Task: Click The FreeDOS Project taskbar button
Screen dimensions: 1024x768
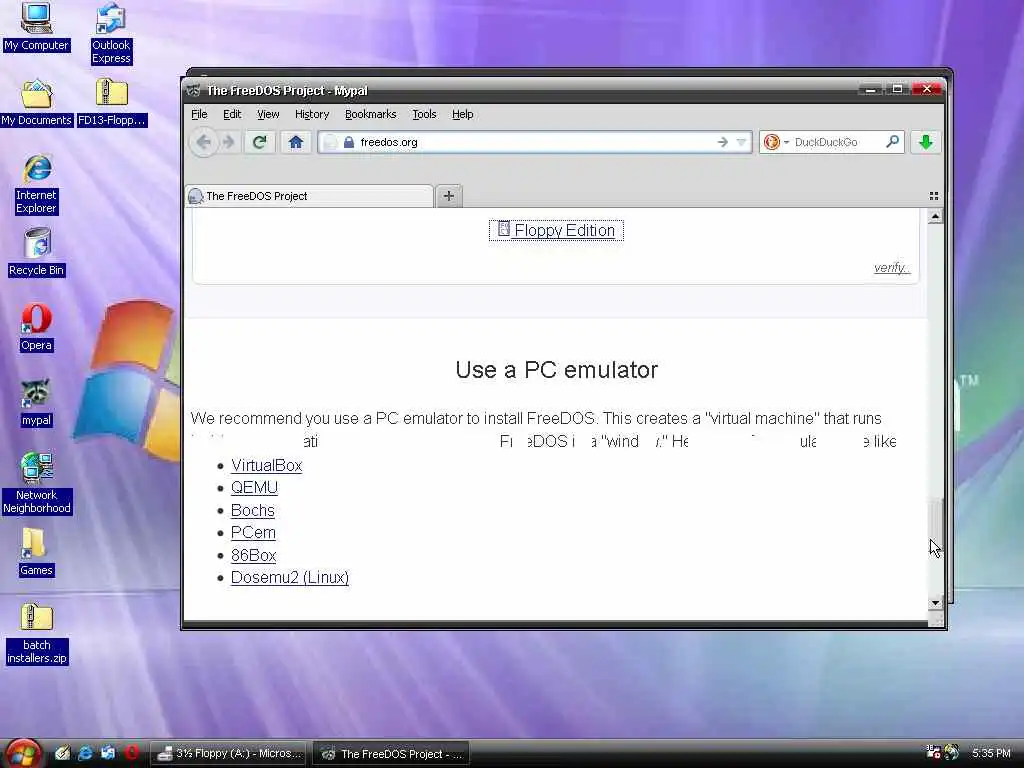Action: coord(391,754)
